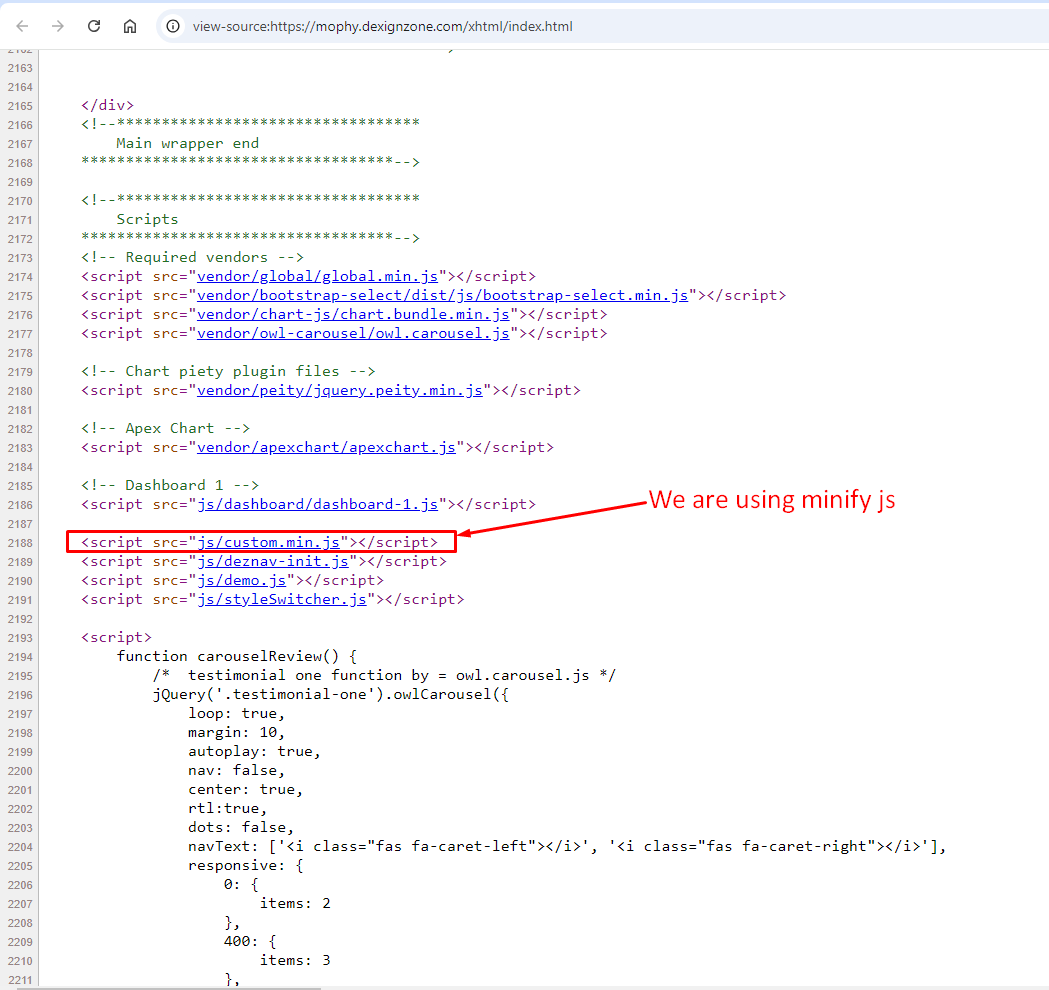Screen dimensions: 1049x990
Task: Click the 'loop: true,' line
Action: (236, 713)
